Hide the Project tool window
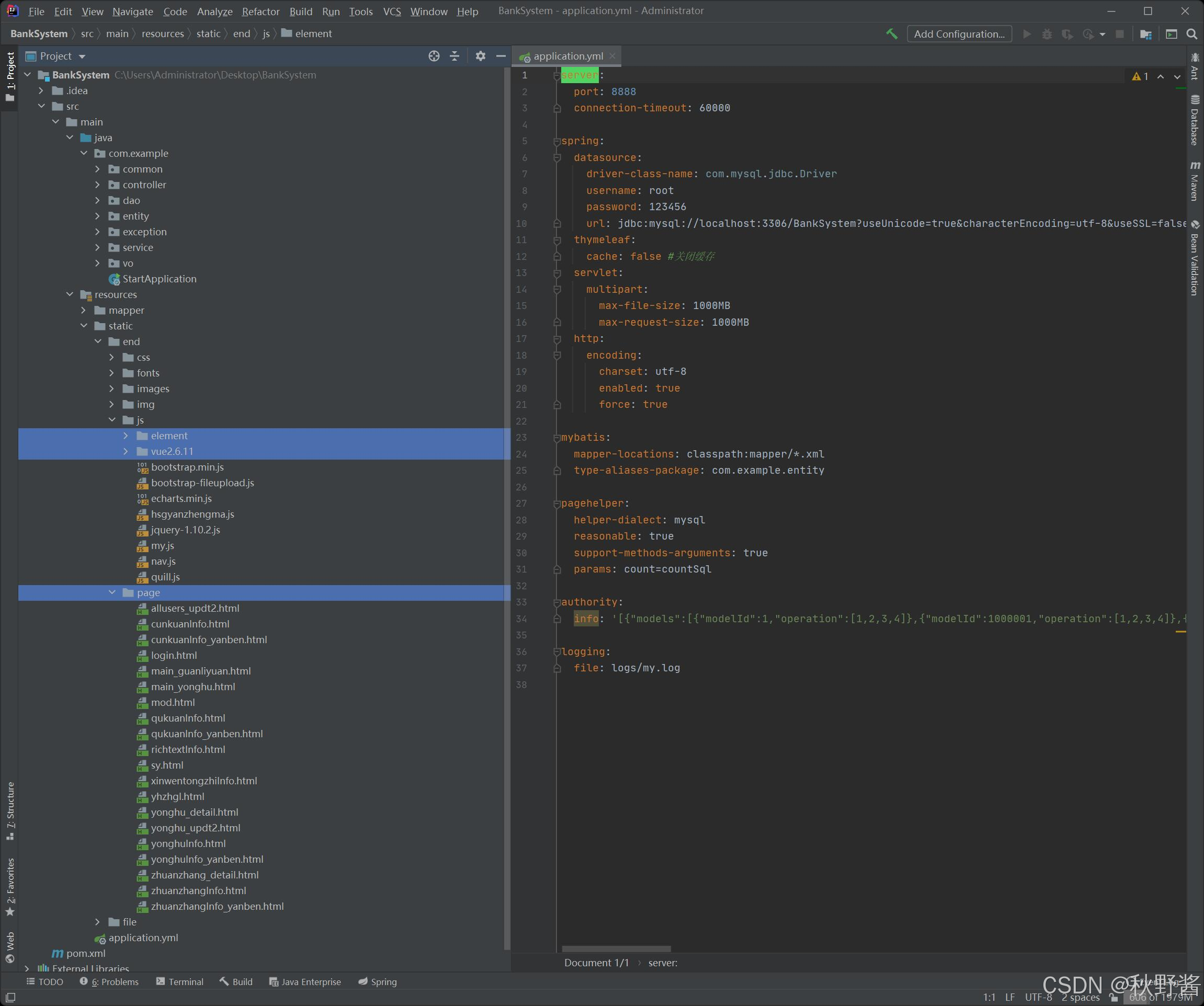Viewport: 1204px width, 1006px height. (x=501, y=56)
